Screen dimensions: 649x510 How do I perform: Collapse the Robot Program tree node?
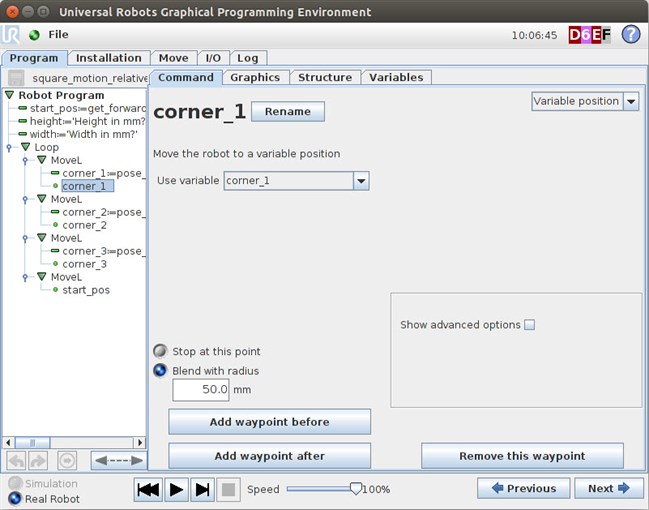point(10,95)
